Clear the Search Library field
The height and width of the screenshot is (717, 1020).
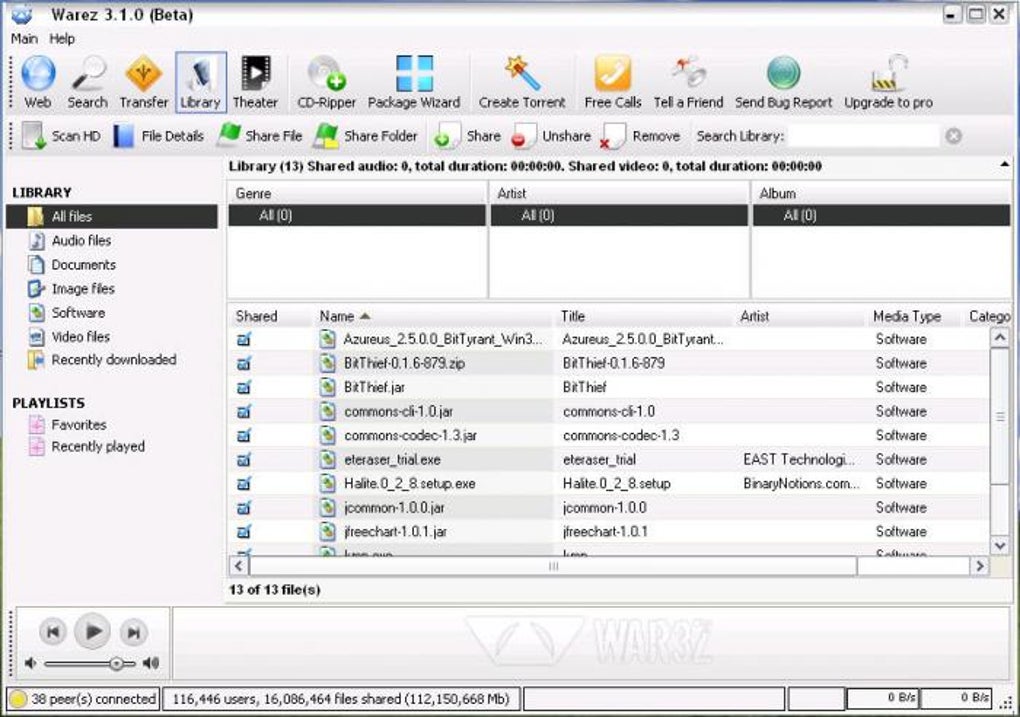(x=954, y=136)
